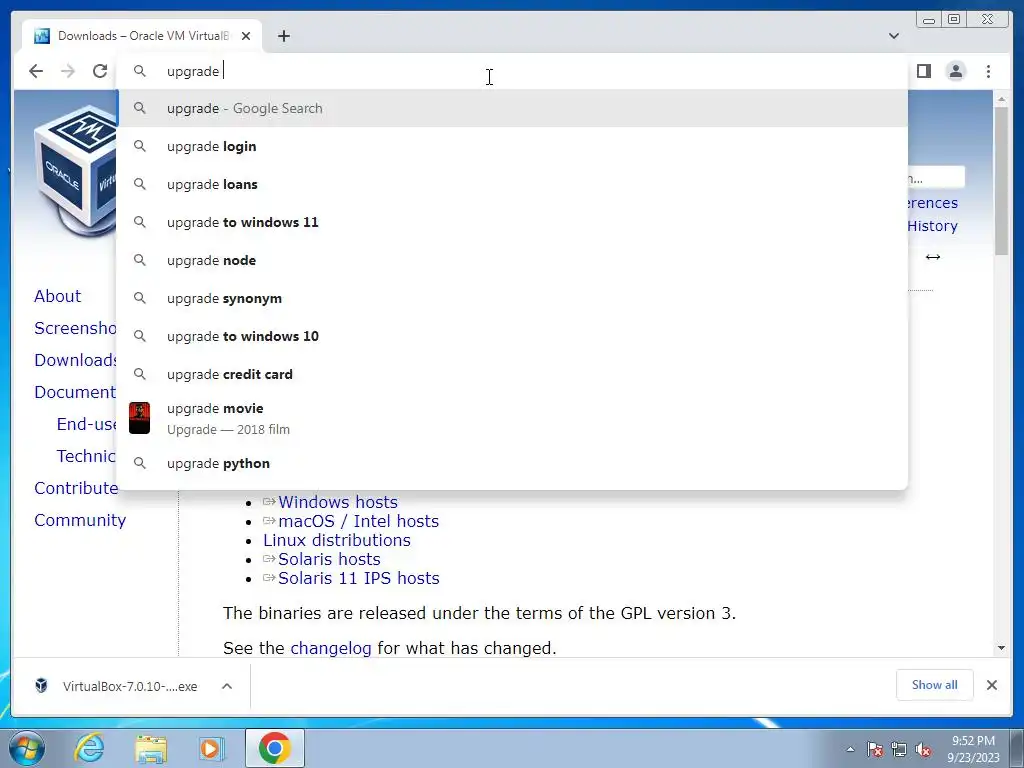Go back with the browser back arrow
This screenshot has width=1024, height=768.
click(36, 71)
